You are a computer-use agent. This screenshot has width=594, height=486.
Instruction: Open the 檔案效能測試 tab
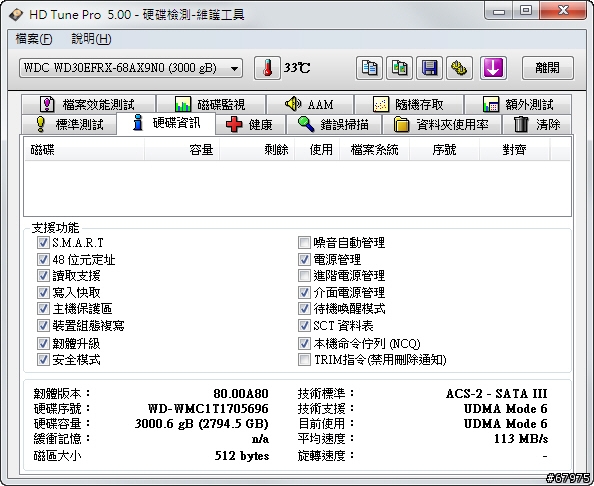pos(88,104)
